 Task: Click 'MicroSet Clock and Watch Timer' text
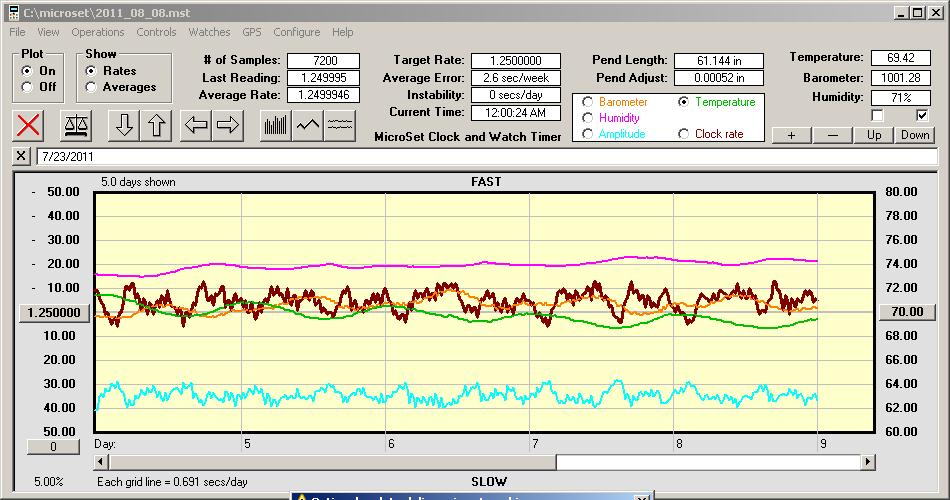[x=468, y=137]
